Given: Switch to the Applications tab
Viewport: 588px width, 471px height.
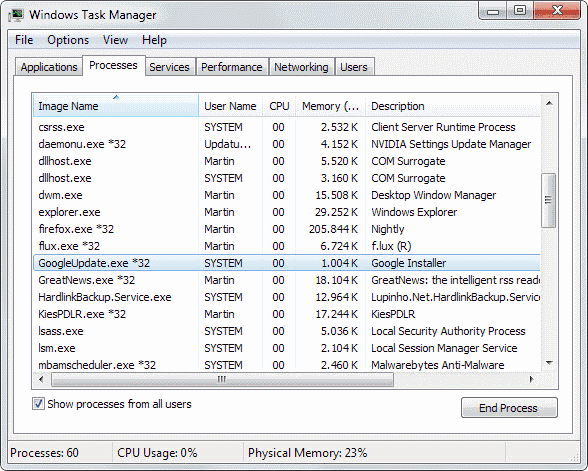Looking at the screenshot, I should [49, 67].
